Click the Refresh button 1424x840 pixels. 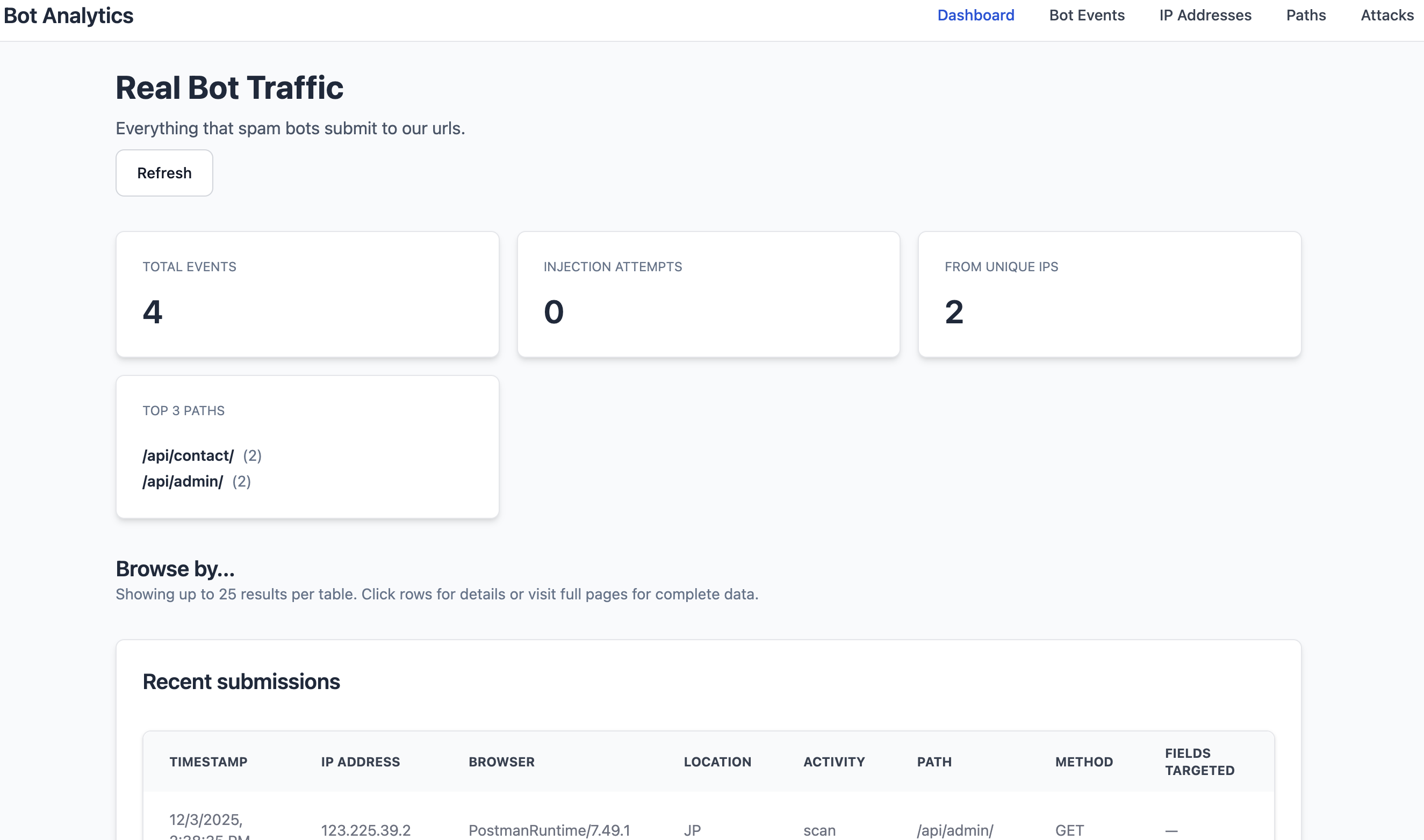(164, 172)
